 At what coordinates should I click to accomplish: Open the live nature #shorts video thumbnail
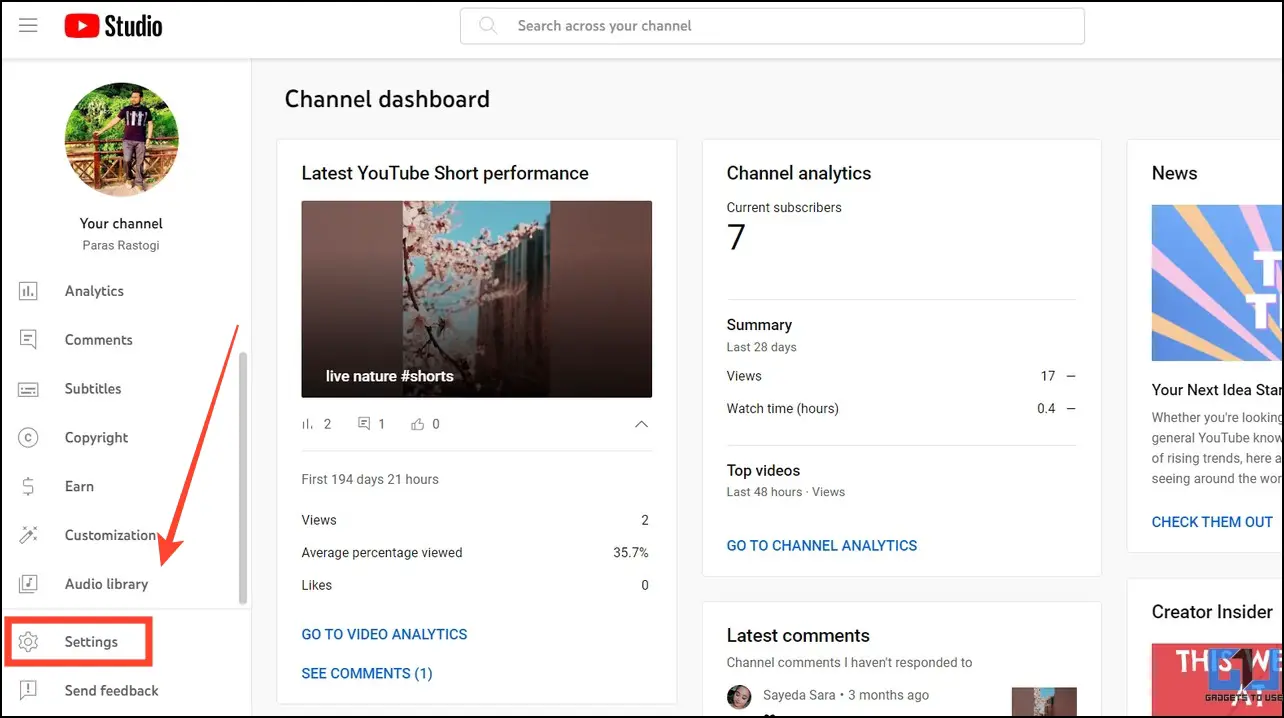pos(477,299)
